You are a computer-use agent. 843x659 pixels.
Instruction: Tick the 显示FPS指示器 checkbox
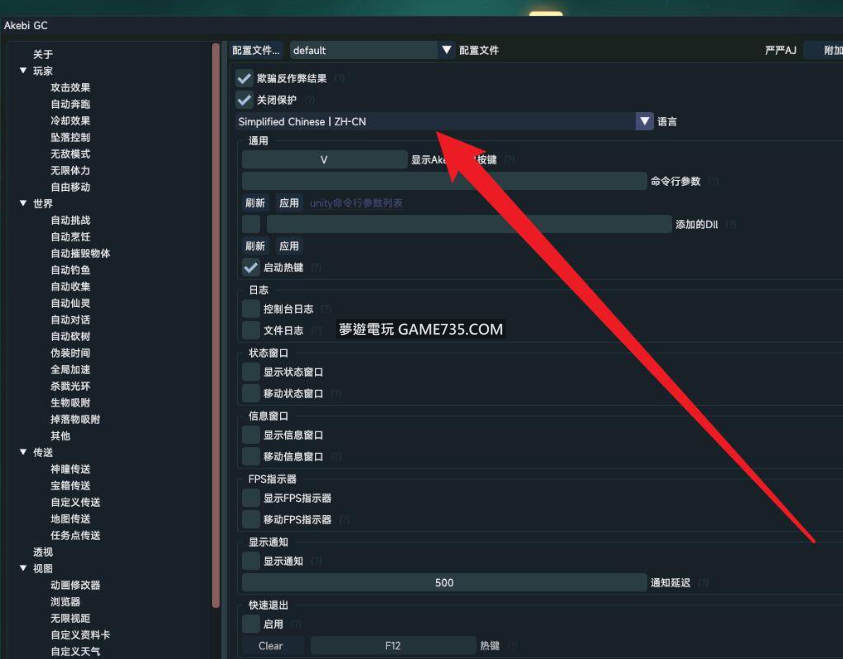coord(251,498)
